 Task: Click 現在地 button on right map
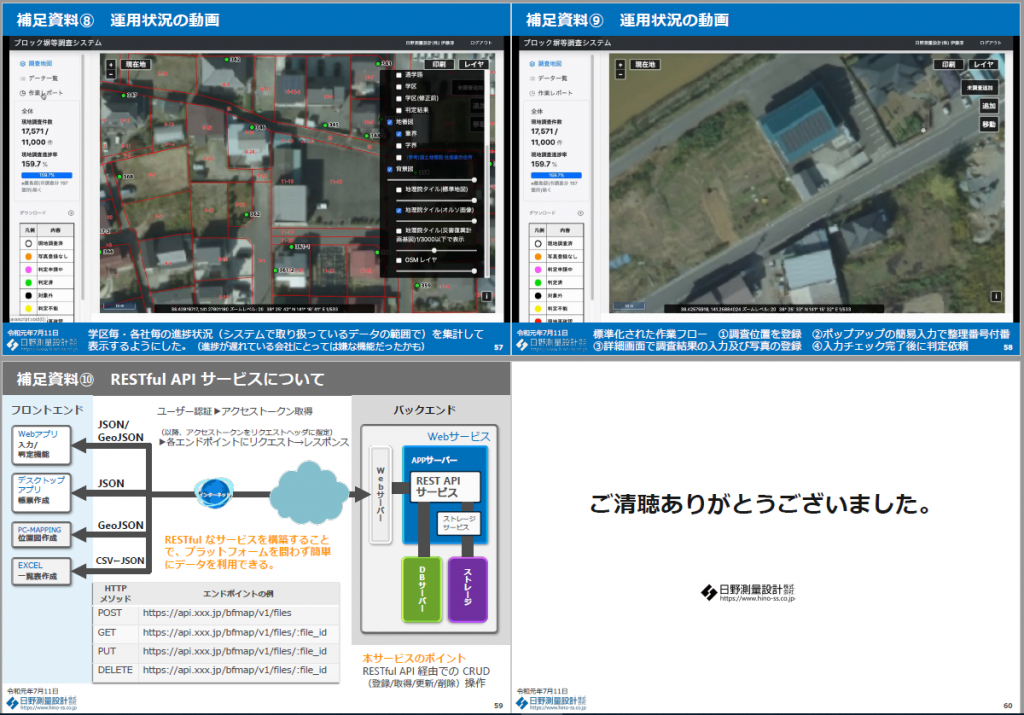(643, 64)
